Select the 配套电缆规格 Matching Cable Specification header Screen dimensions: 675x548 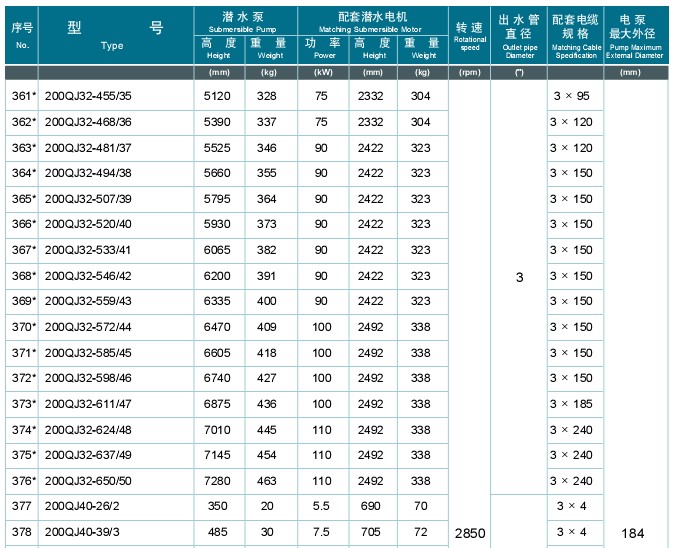tap(575, 36)
